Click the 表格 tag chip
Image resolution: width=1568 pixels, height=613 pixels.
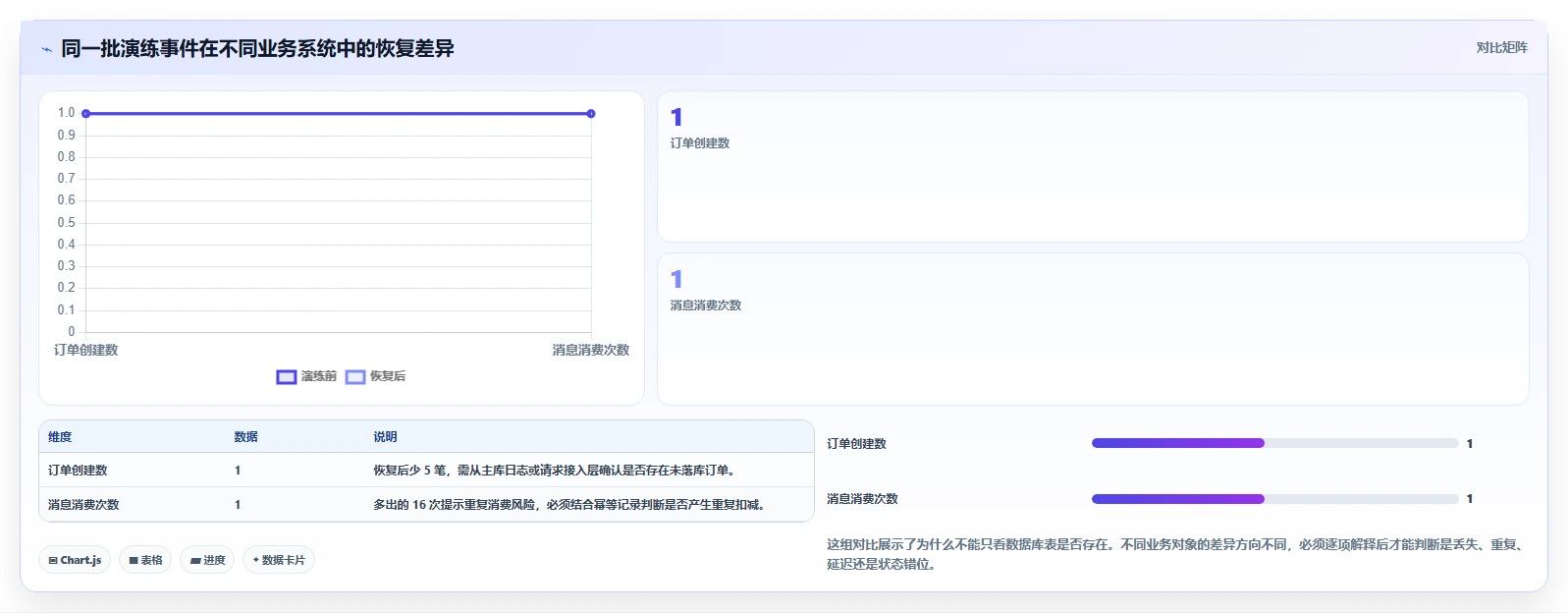(x=145, y=560)
